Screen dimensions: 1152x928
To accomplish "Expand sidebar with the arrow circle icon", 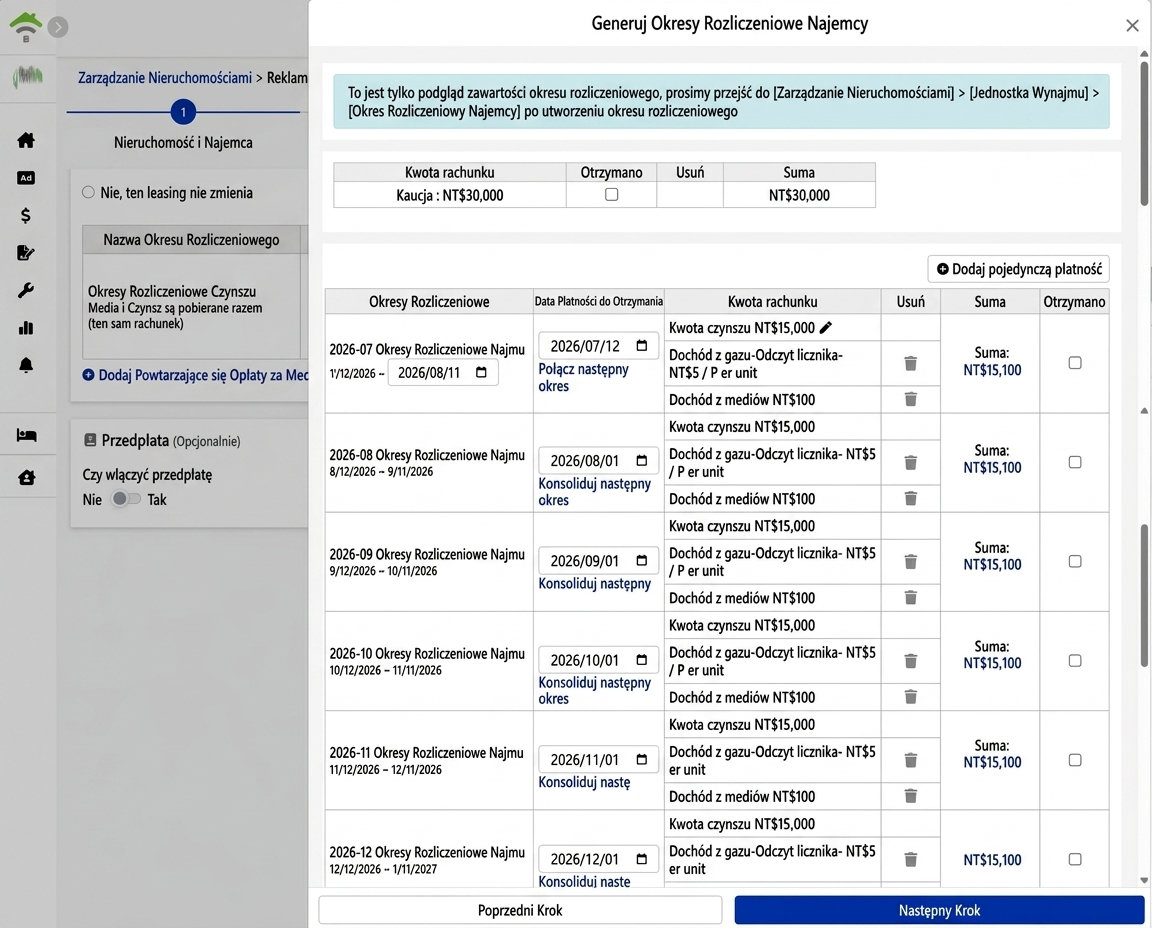I will click(58, 27).
